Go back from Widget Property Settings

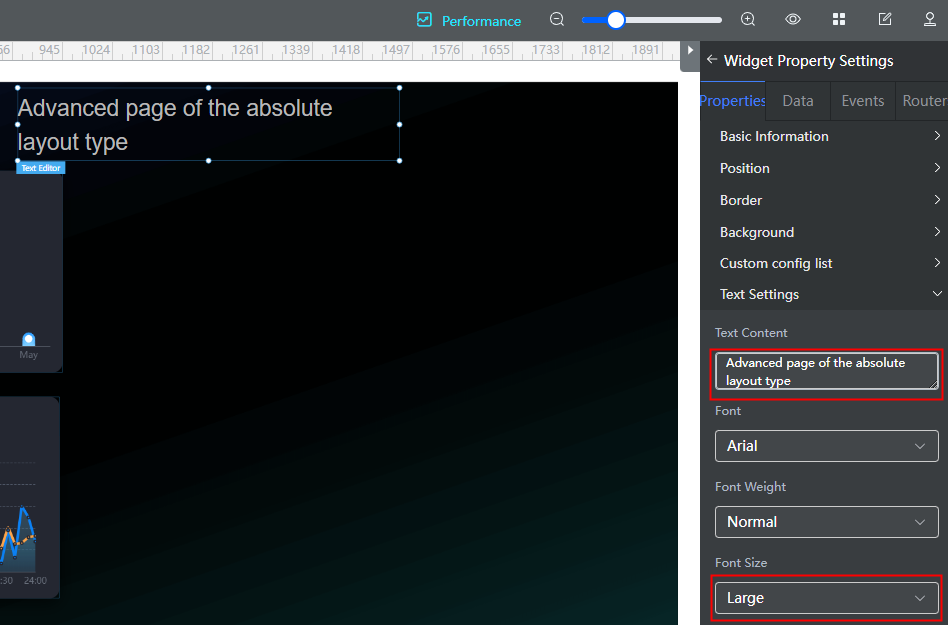(712, 59)
